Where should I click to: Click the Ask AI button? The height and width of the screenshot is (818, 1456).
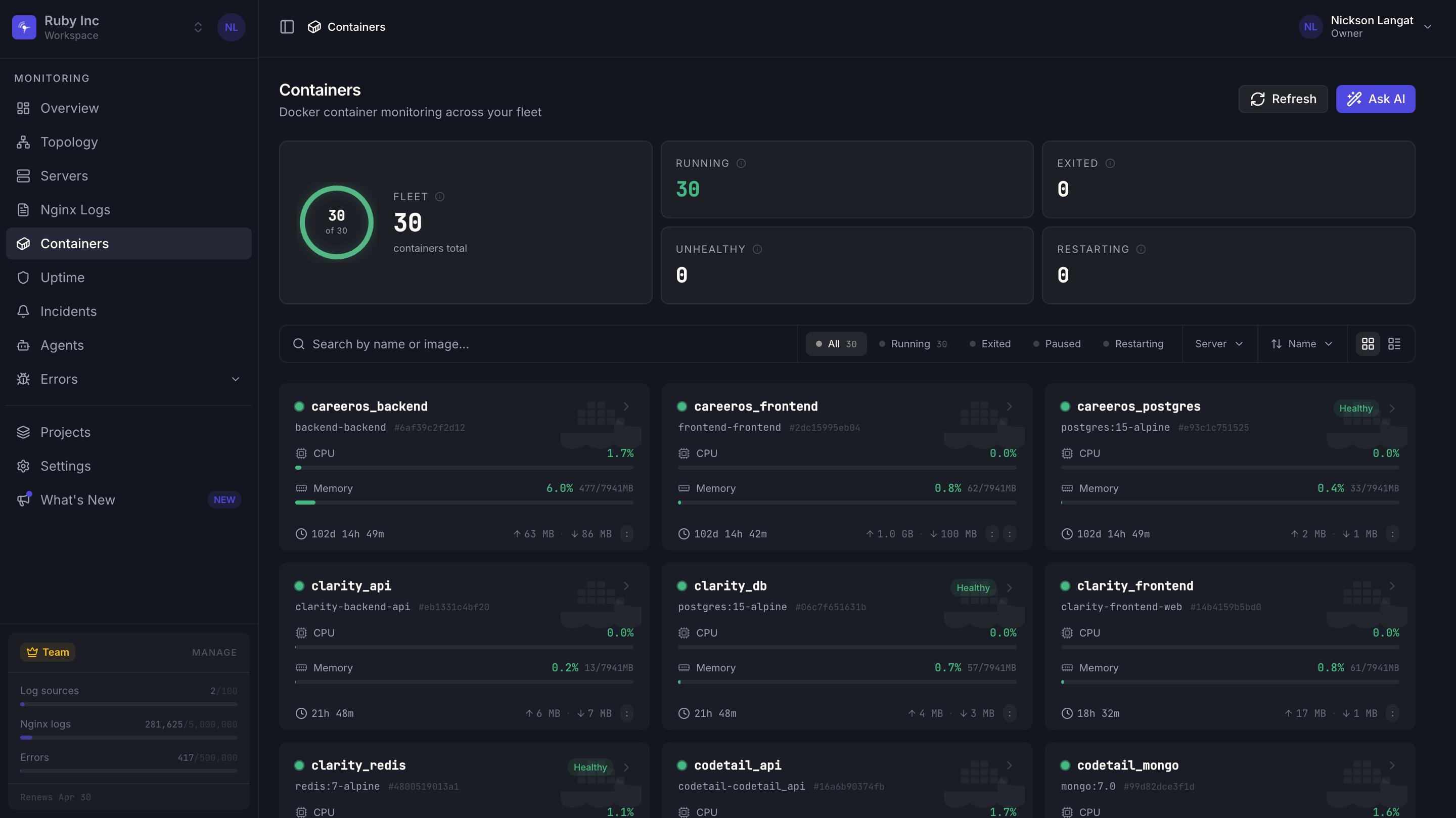tap(1375, 99)
